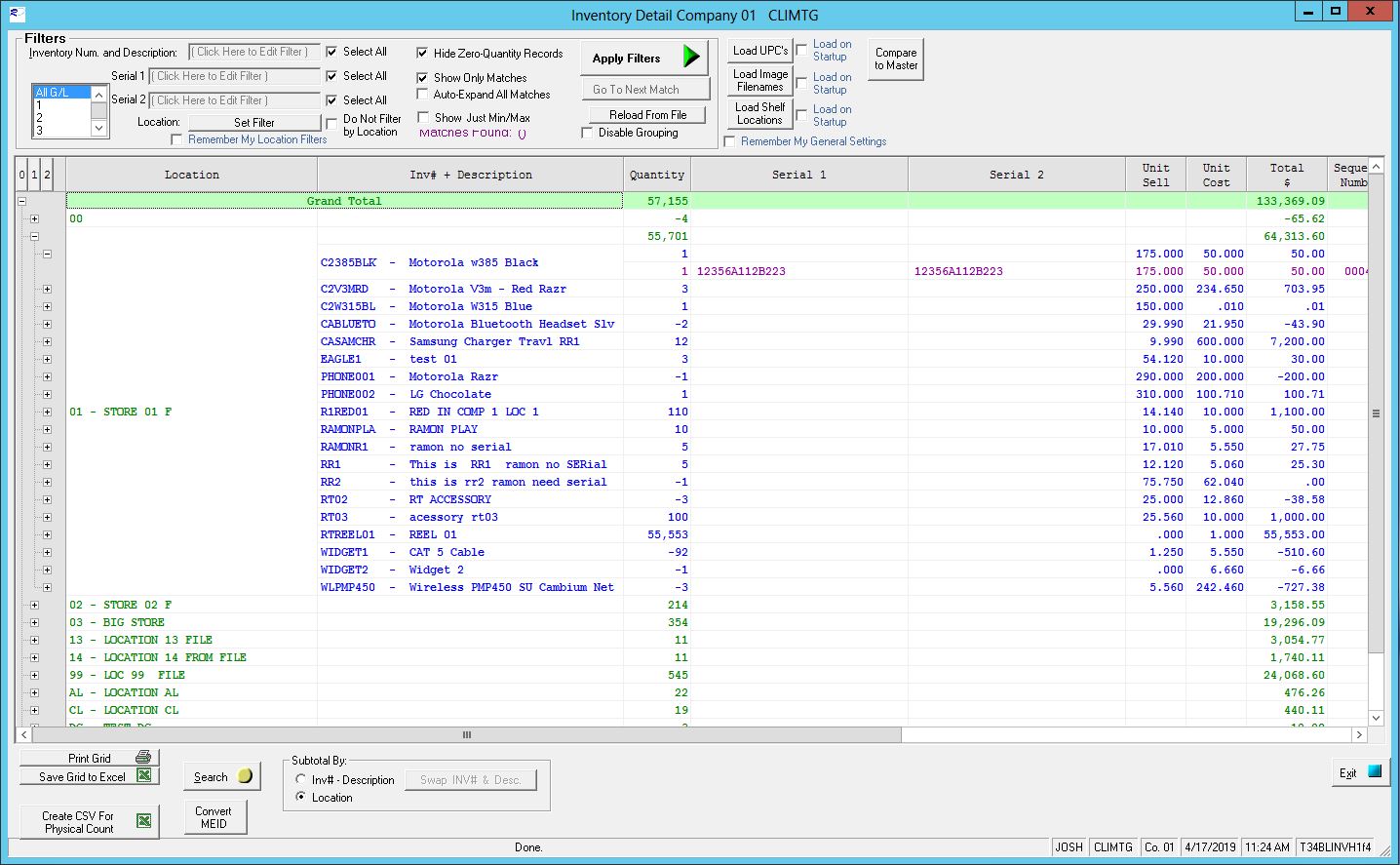
Task: Click the blue square icon on Exit
Action: [x=1375, y=771]
